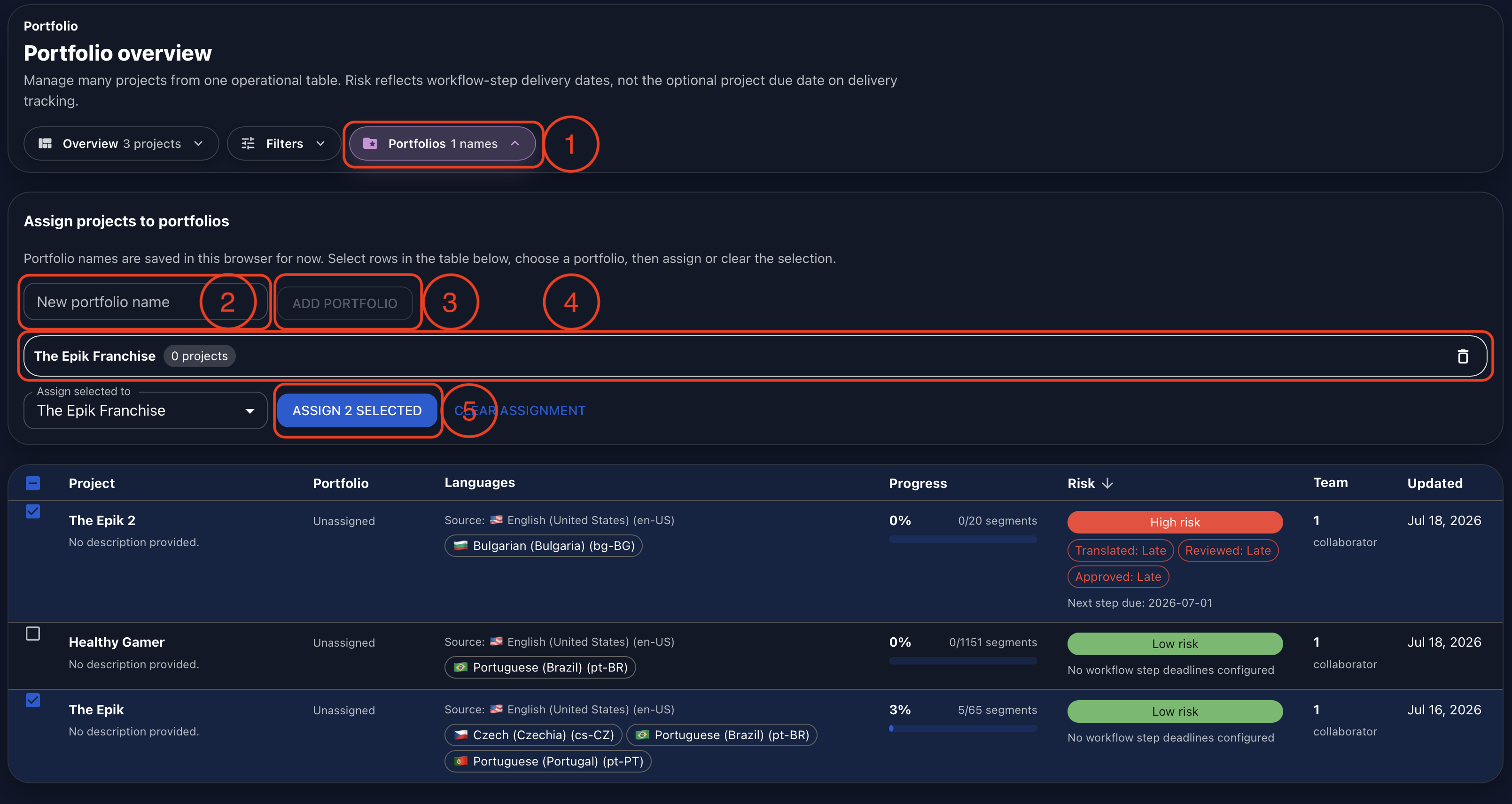Click Healthy Gamer's Low risk badge
Image resolution: width=1512 pixels, height=804 pixels.
(1175, 644)
